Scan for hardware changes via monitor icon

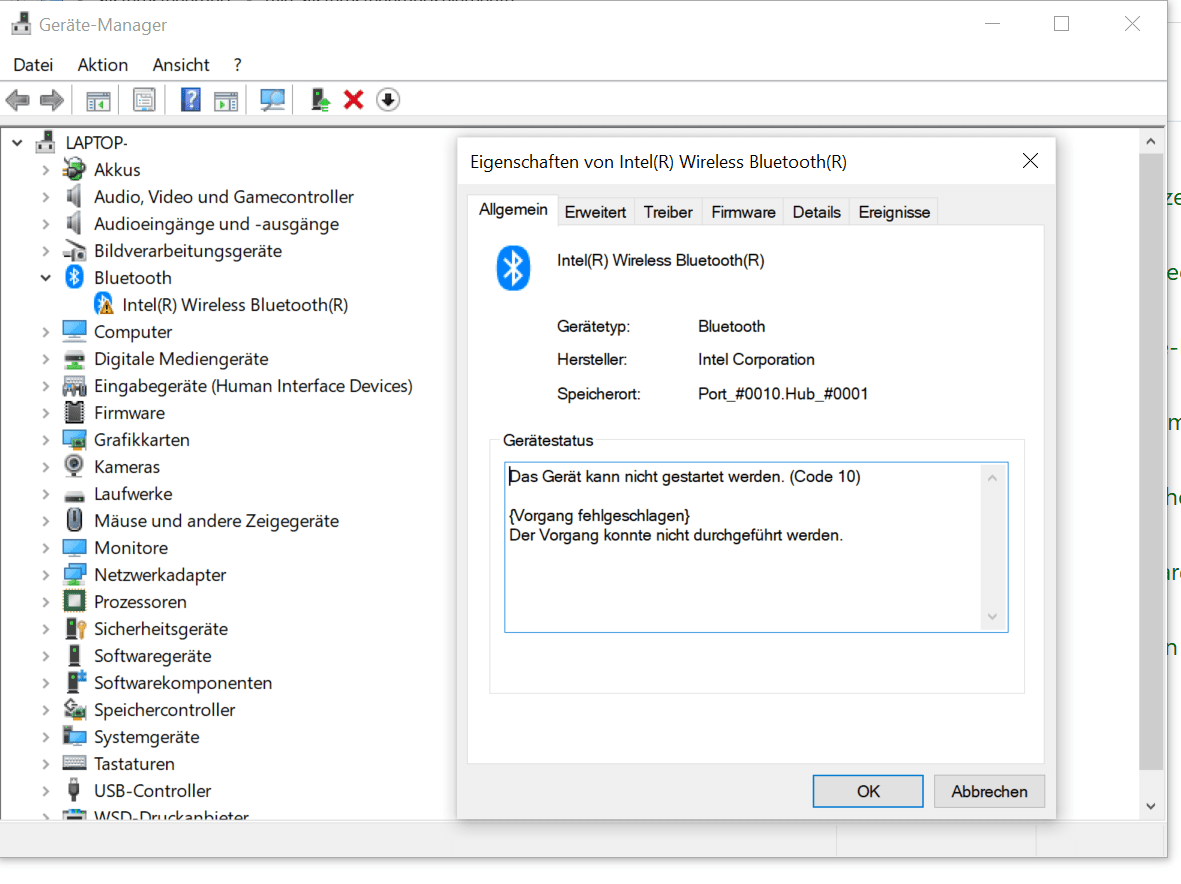(x=272, y=99)
